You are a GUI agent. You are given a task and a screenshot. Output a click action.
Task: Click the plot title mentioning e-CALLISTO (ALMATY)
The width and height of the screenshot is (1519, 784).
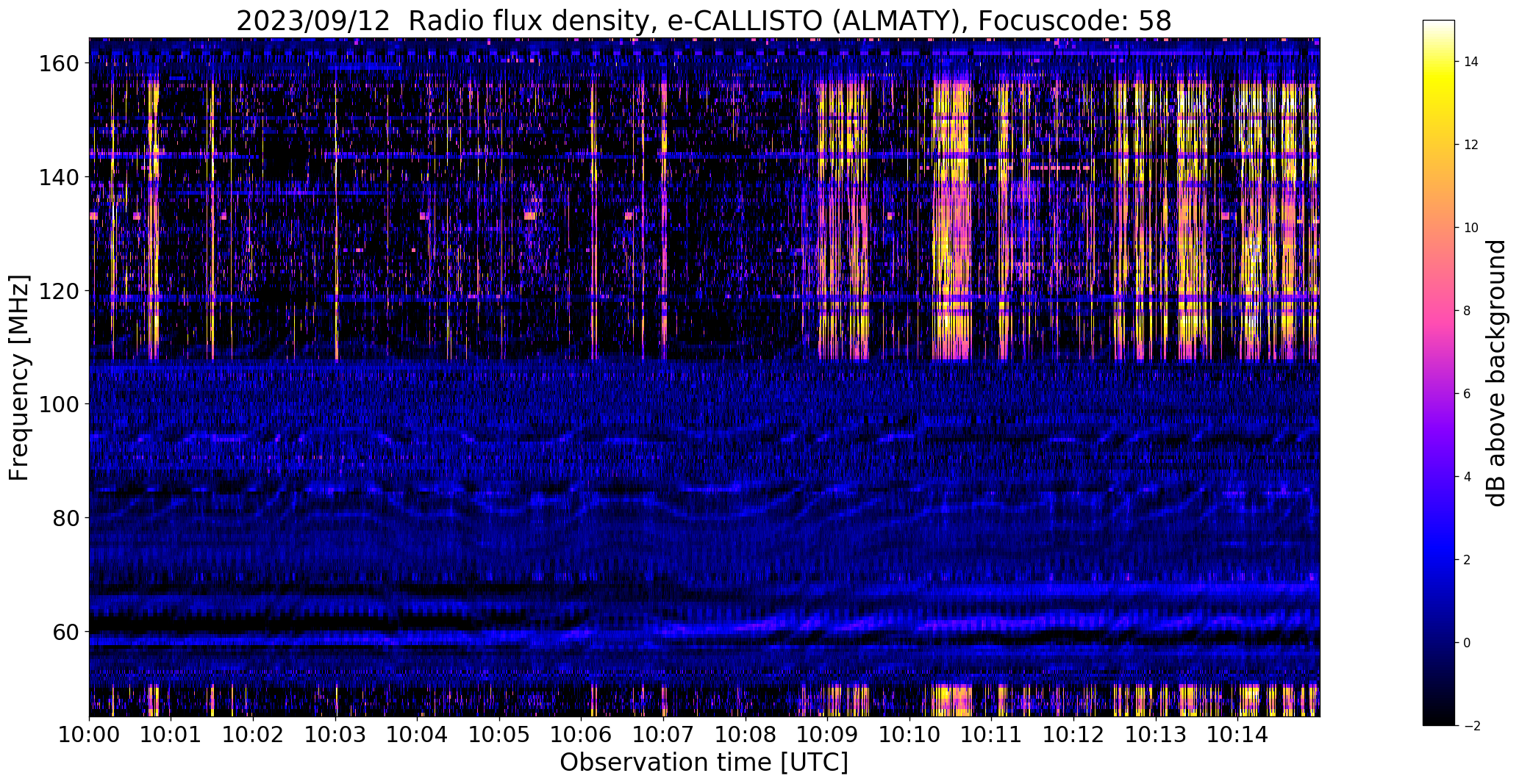pos(704,21)
